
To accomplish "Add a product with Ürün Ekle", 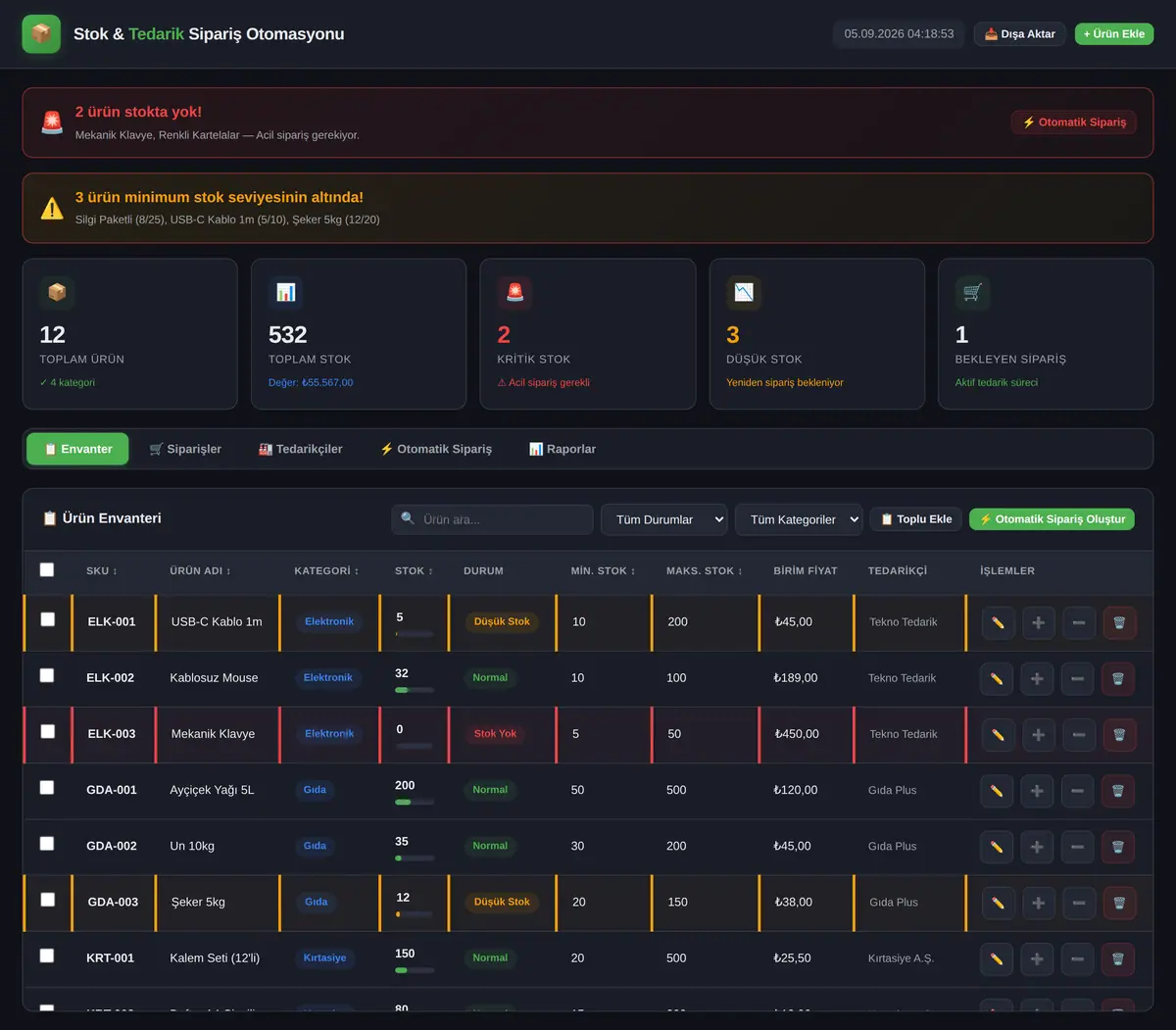I will [1114, 34].
